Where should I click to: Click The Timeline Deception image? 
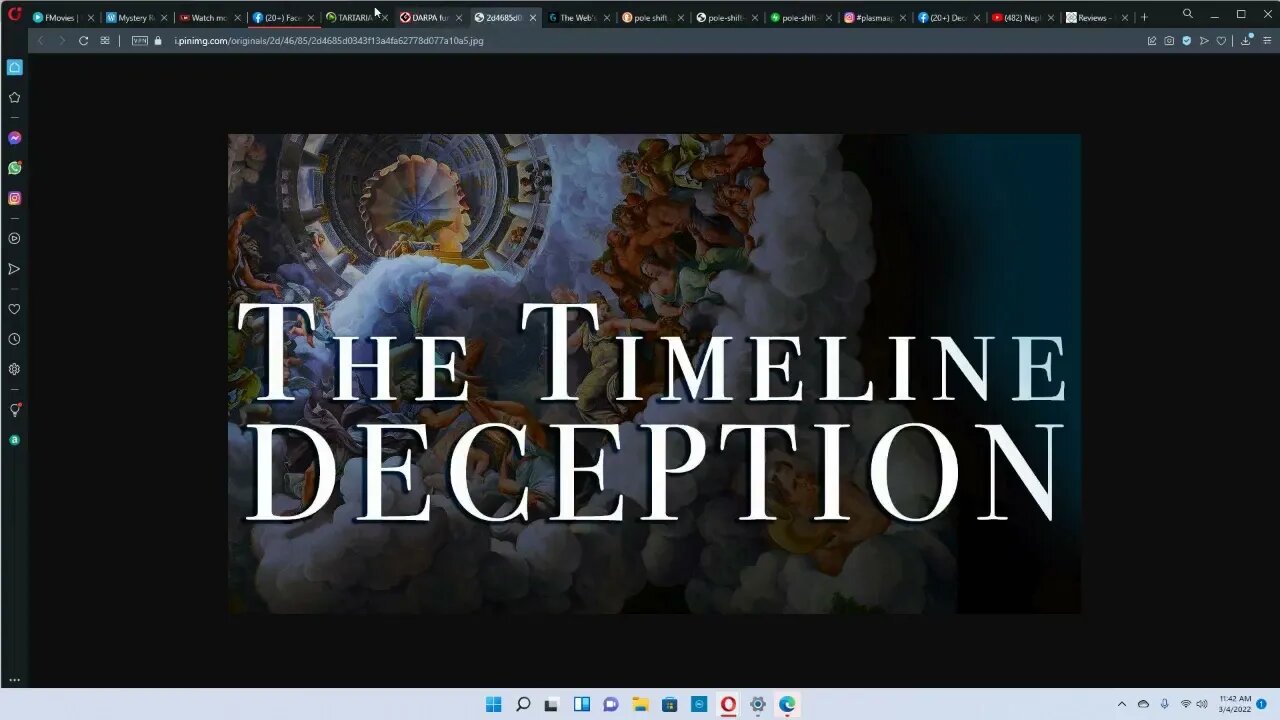click(x=654, y=374)
